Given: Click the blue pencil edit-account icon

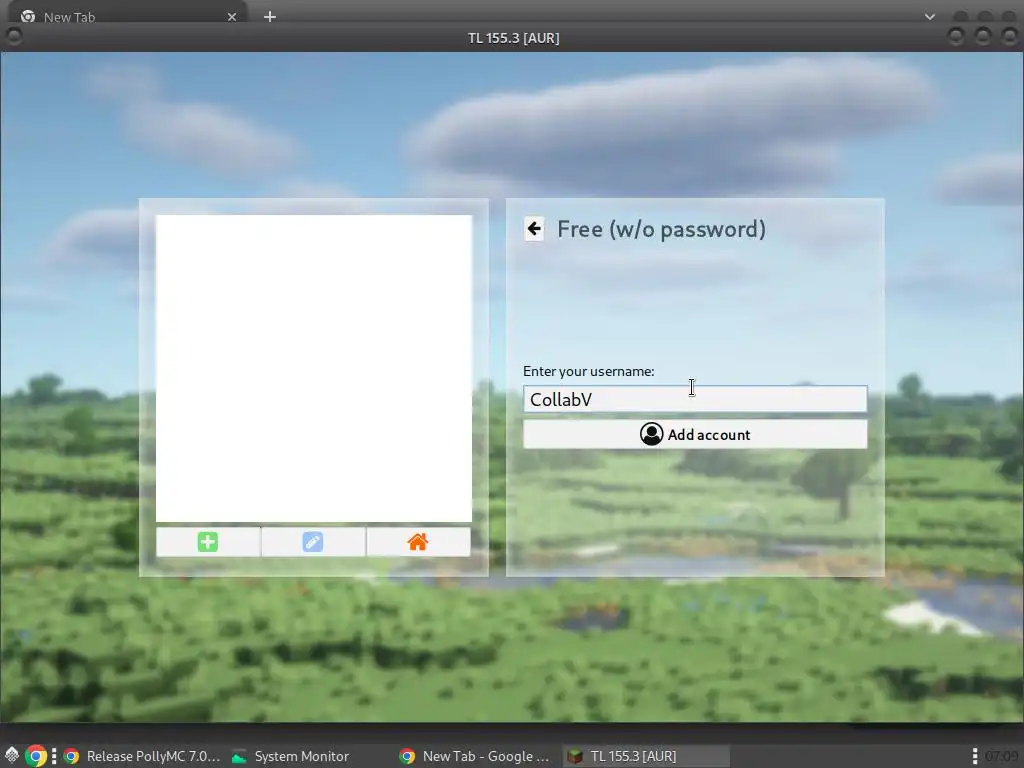Looking at the screenshot, I should click(313, 541).
